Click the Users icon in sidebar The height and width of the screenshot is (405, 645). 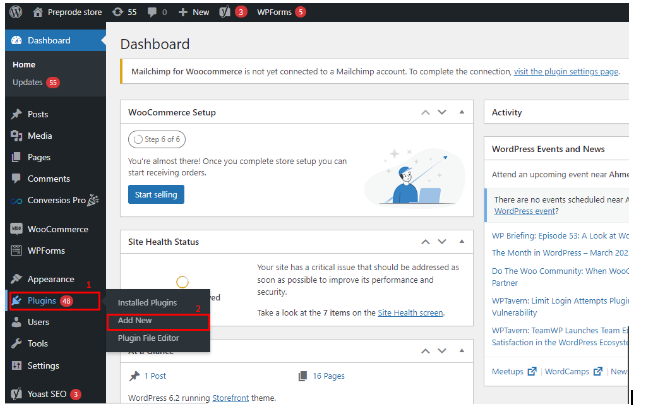click(x=16, y=322)
